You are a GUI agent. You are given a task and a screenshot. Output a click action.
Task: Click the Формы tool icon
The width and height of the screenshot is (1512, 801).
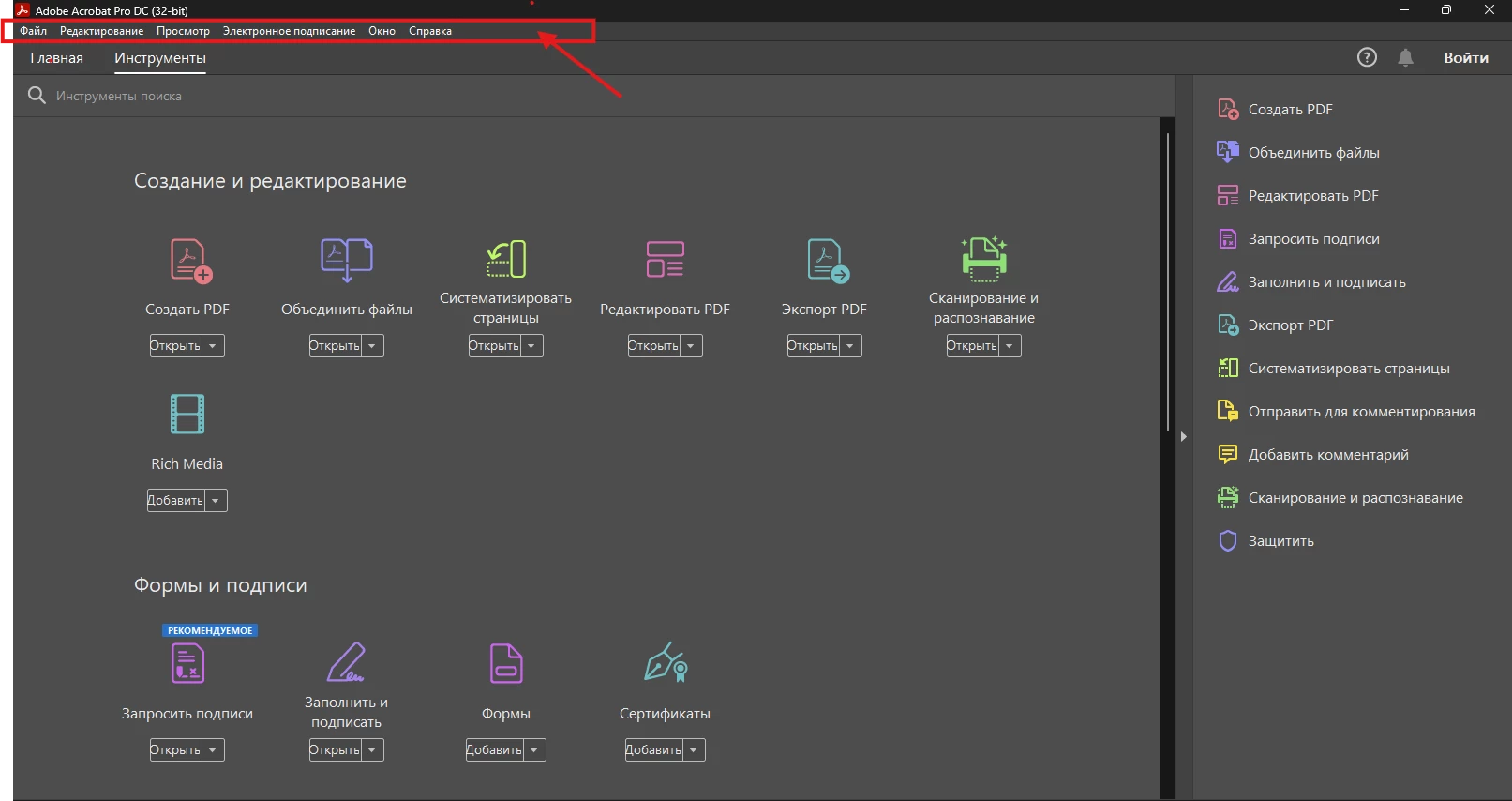(506, 664)
